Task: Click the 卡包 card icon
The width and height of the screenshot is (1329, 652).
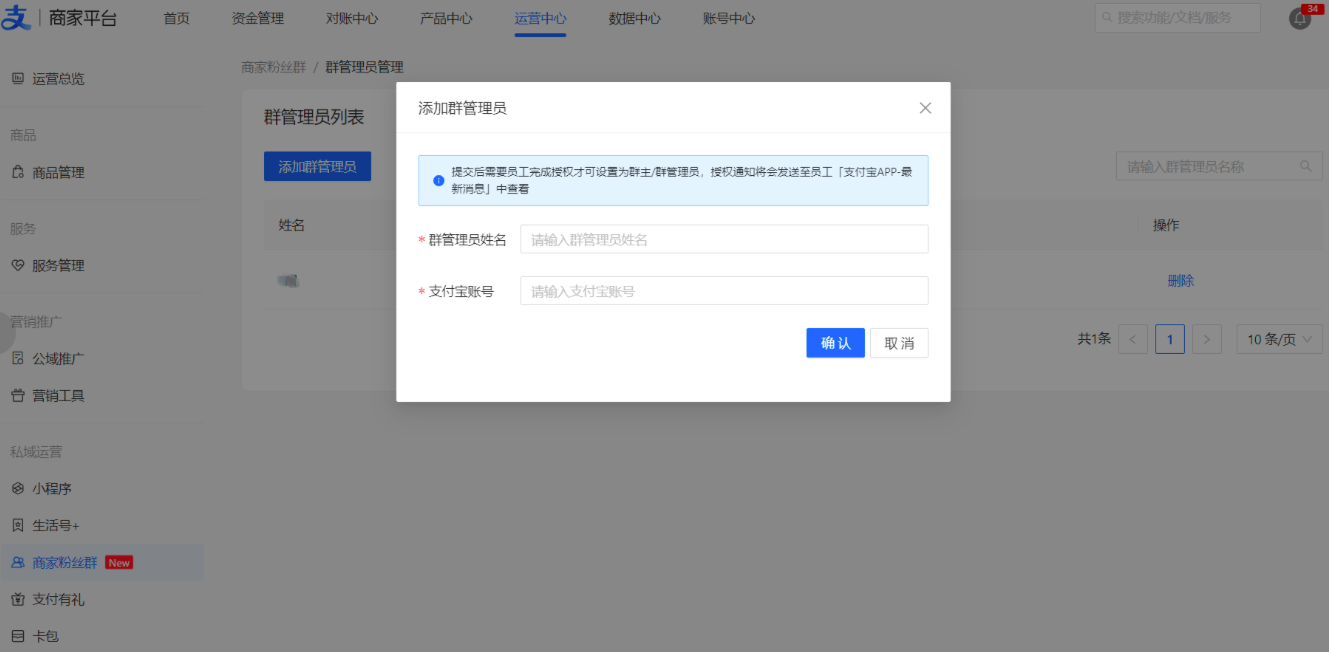Action: [x=17, y=635]
